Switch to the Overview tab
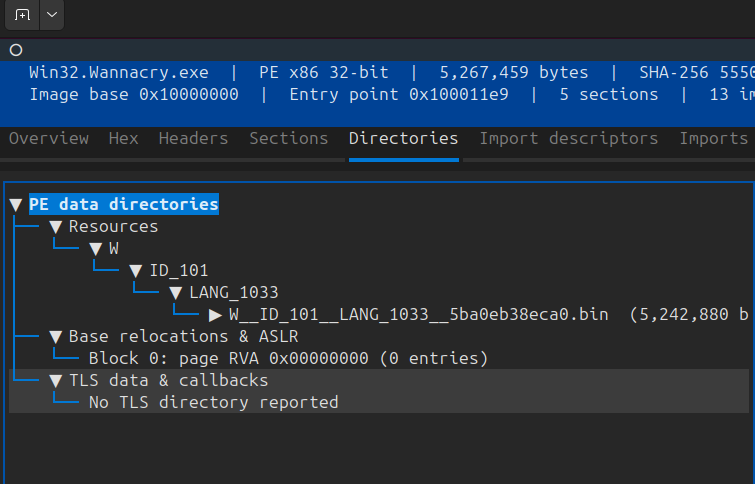 [x=49, y=139]
